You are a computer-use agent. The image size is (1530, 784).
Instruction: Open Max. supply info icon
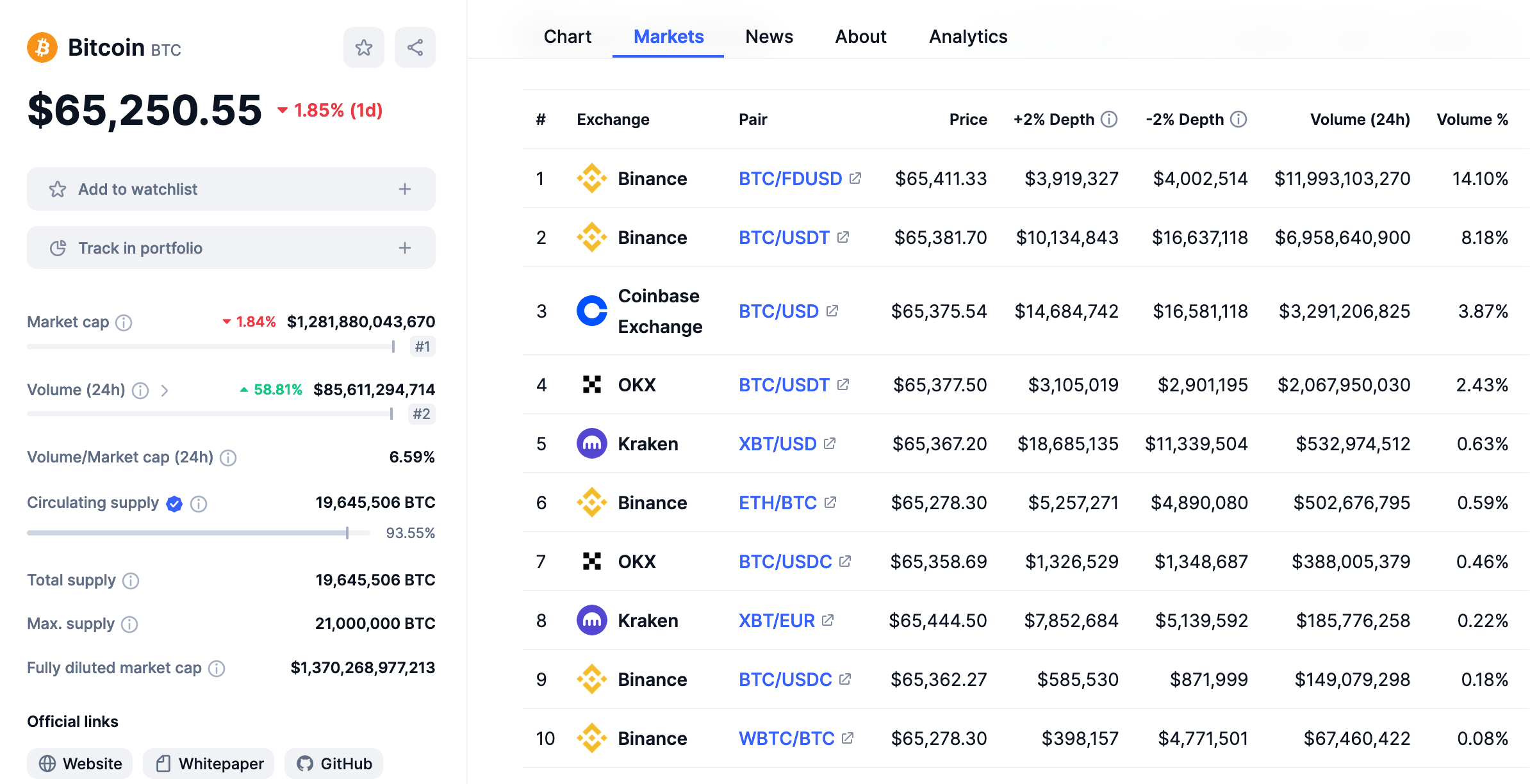pyautogui.click(x=129, y=625)
